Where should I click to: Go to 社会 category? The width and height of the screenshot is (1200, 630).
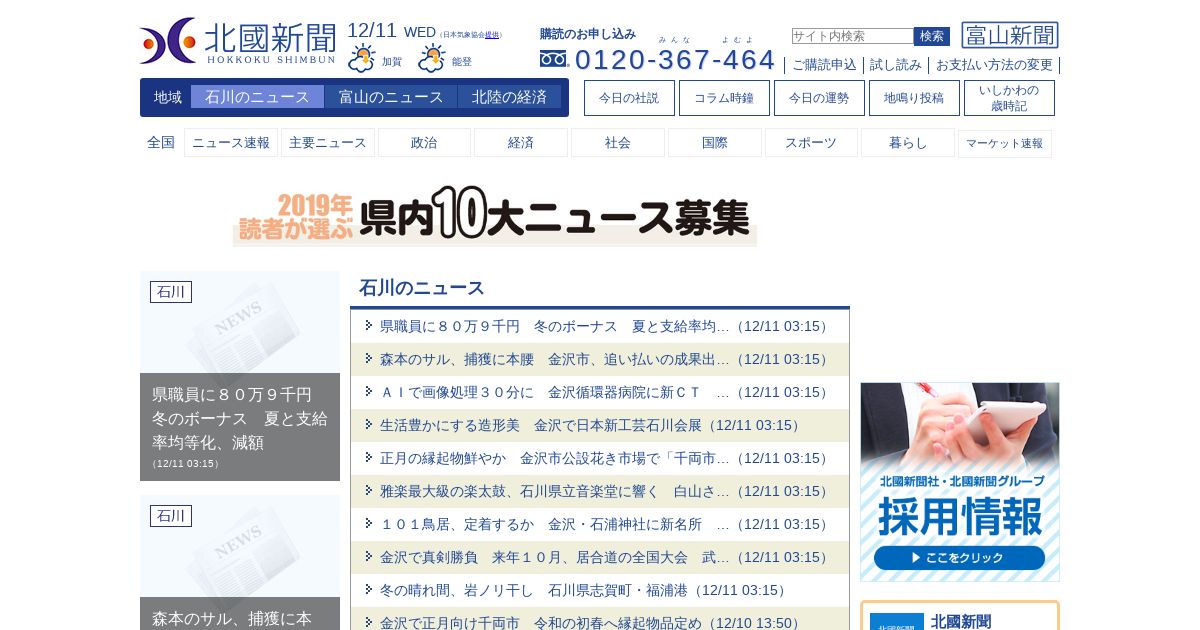(x=618, y=143)
